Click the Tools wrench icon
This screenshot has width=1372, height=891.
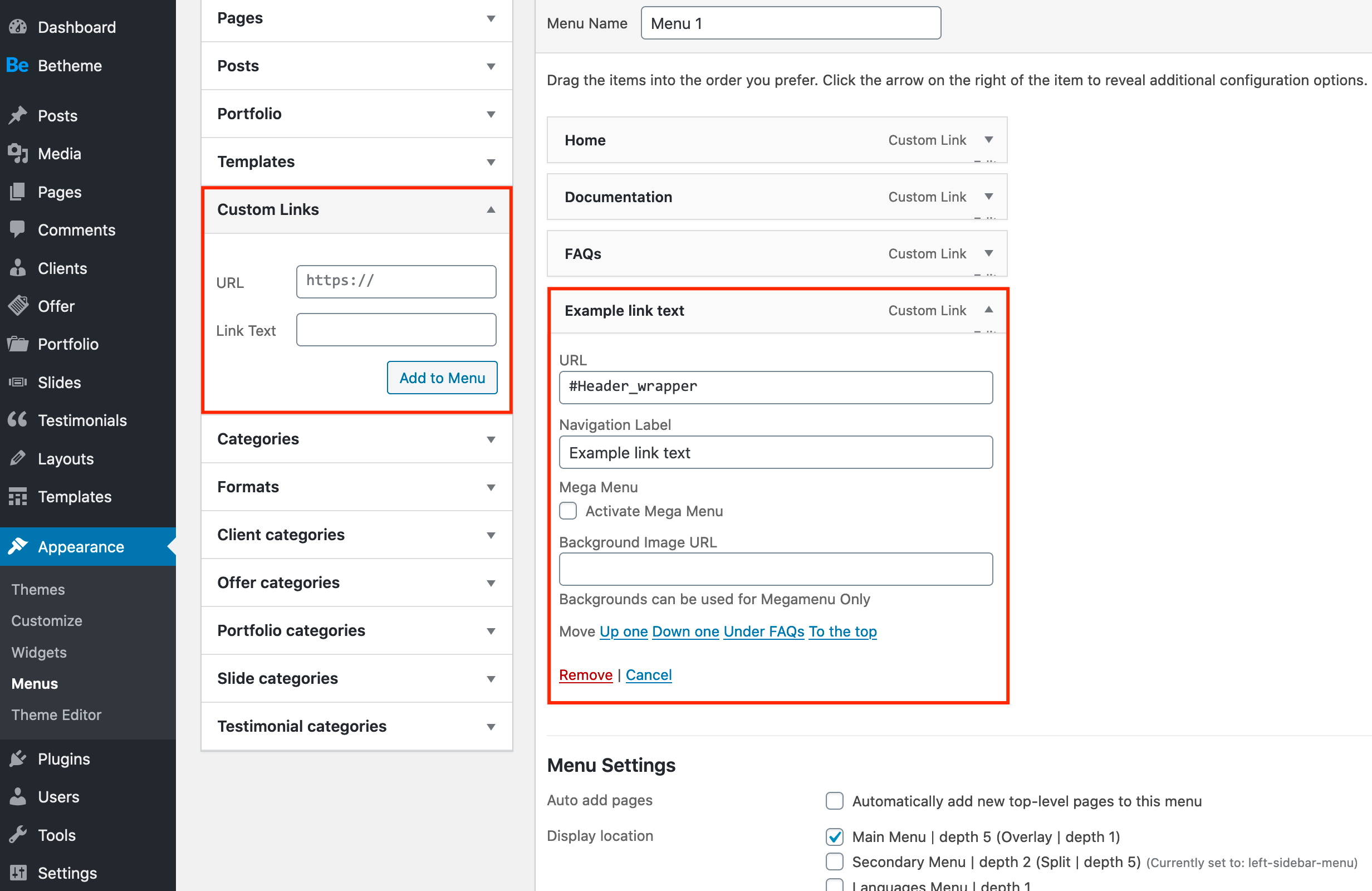pos(18,835)
